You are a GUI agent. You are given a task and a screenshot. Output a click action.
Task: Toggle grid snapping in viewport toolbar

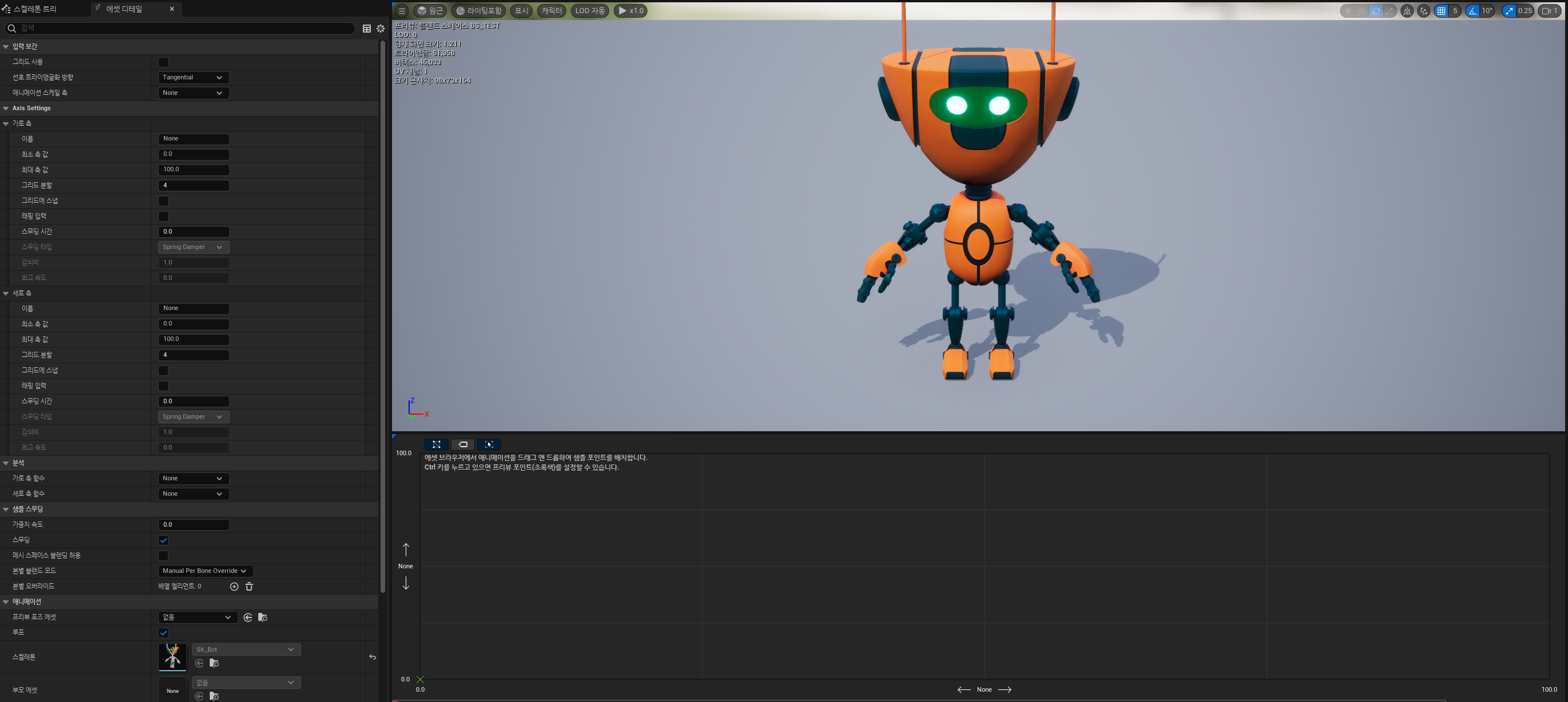click(1441, 10)
